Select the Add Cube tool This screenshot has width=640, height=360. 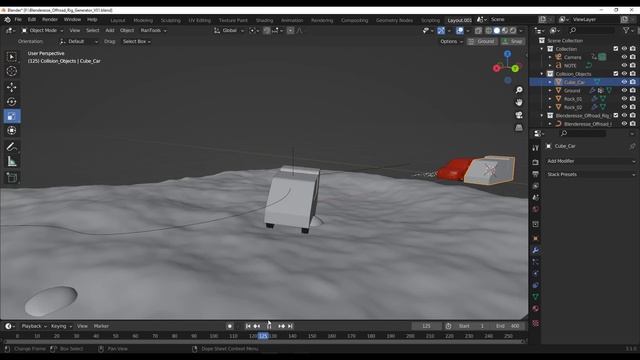[11, 177]
